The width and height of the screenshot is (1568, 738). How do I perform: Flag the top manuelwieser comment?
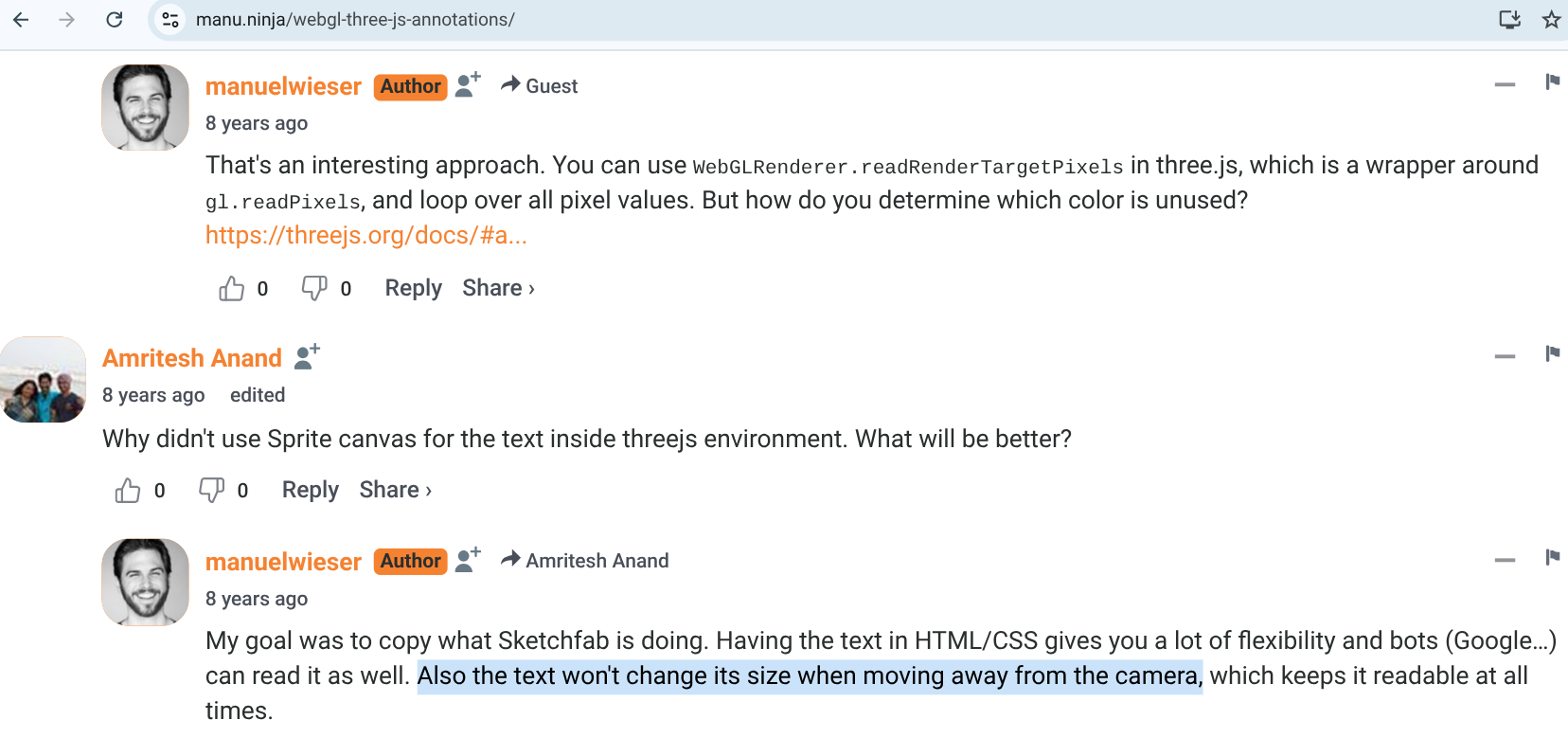1552,81
